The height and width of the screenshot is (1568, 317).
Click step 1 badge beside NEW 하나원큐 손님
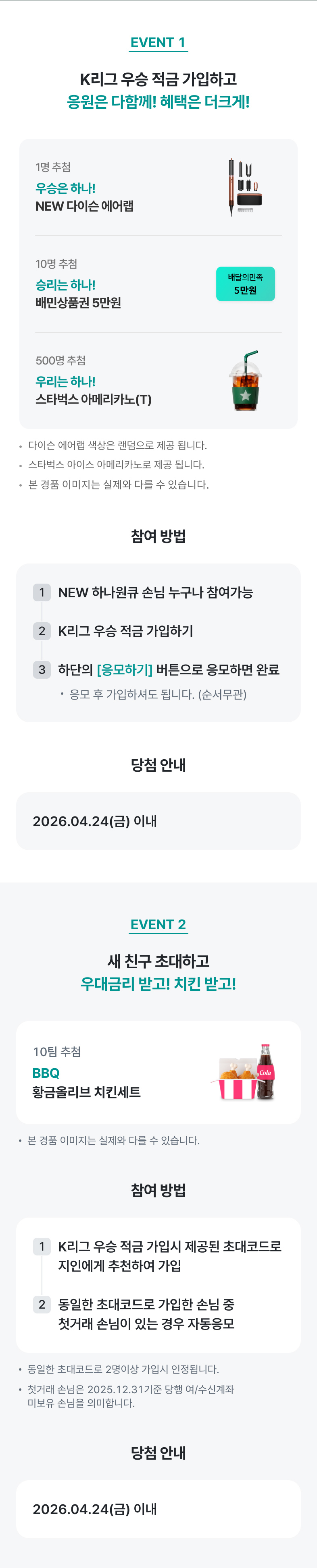42,592
